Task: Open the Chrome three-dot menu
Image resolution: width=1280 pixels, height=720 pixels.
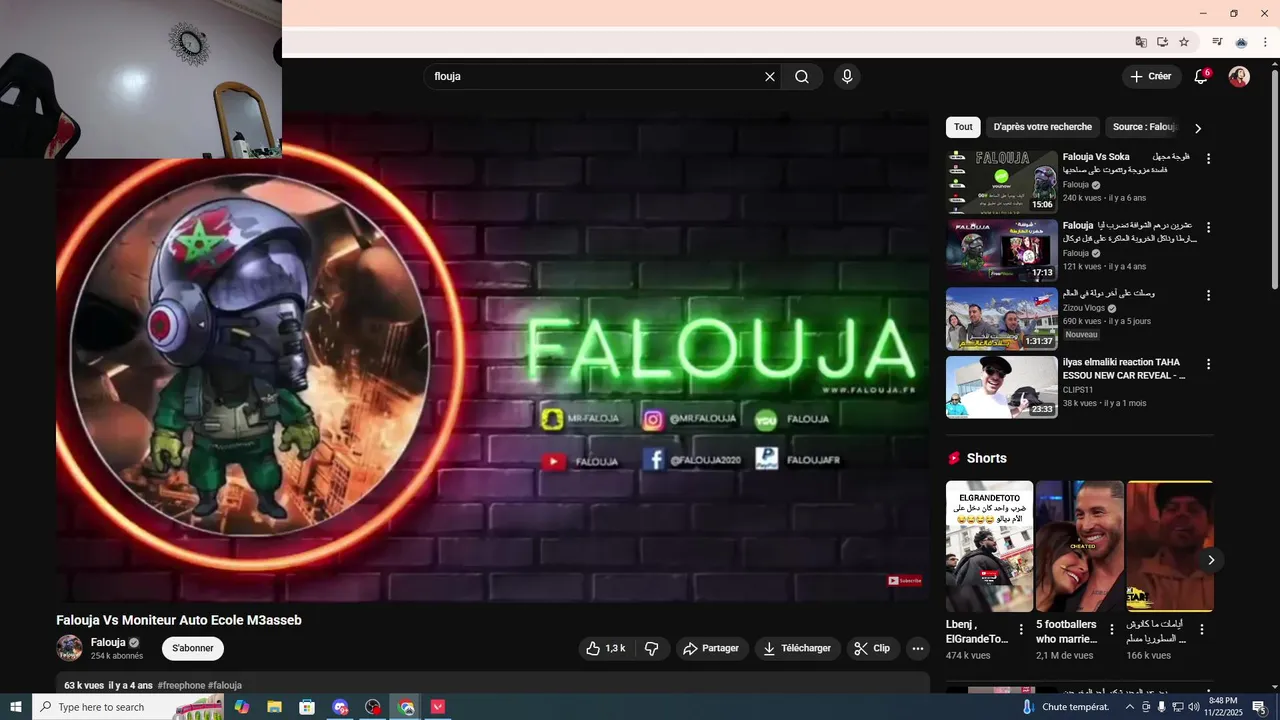Action: point(1265,42)
